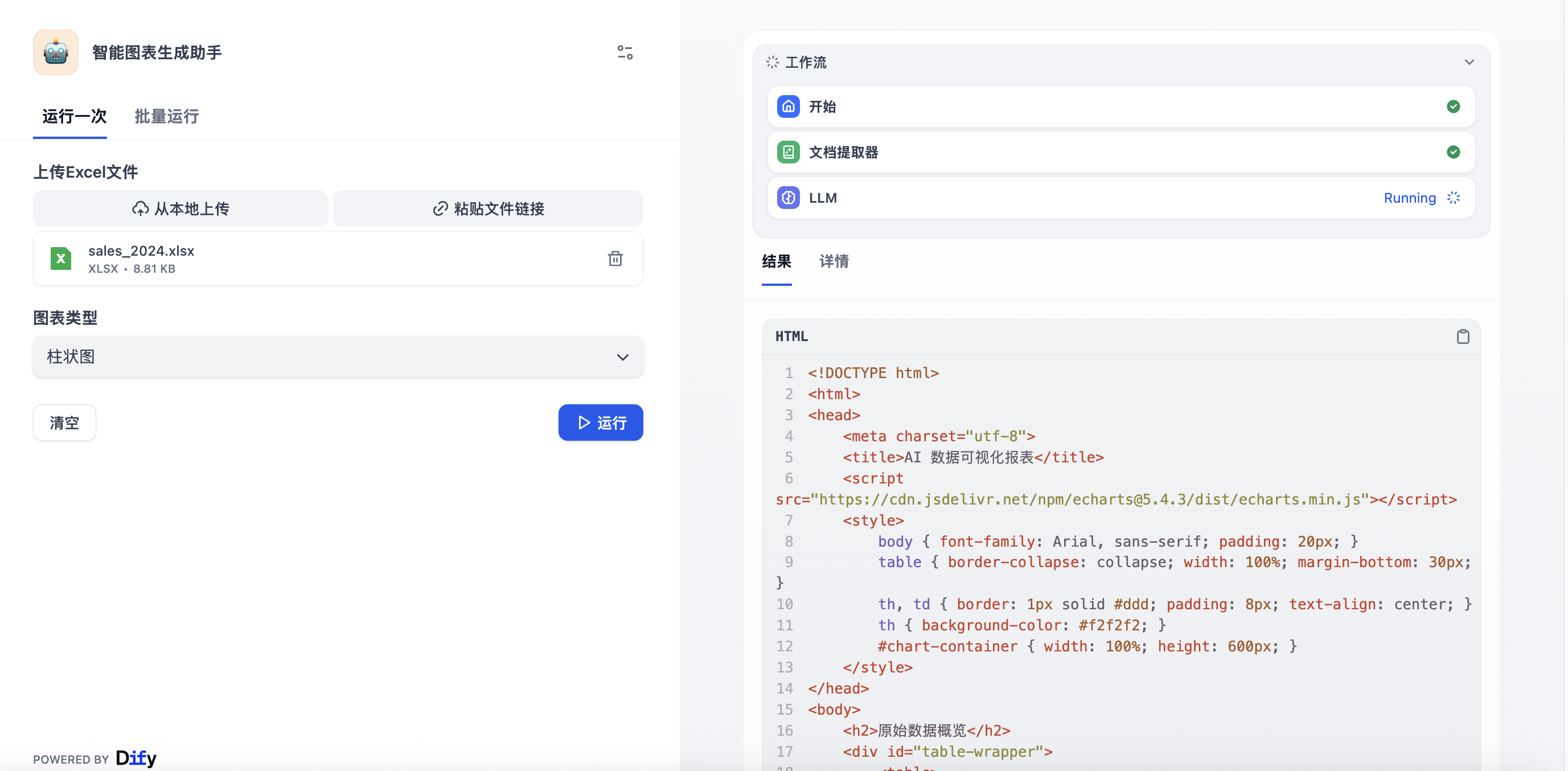Click the 清空 button

[64, 423]
